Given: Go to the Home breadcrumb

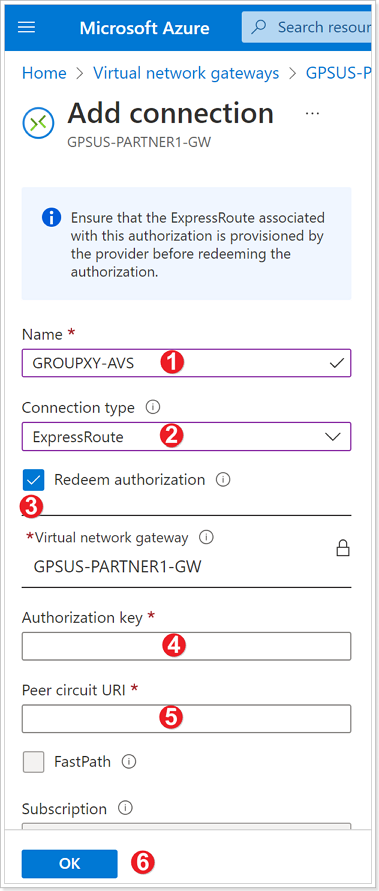Looking at the screenshot, I should (x=44, y=73).
